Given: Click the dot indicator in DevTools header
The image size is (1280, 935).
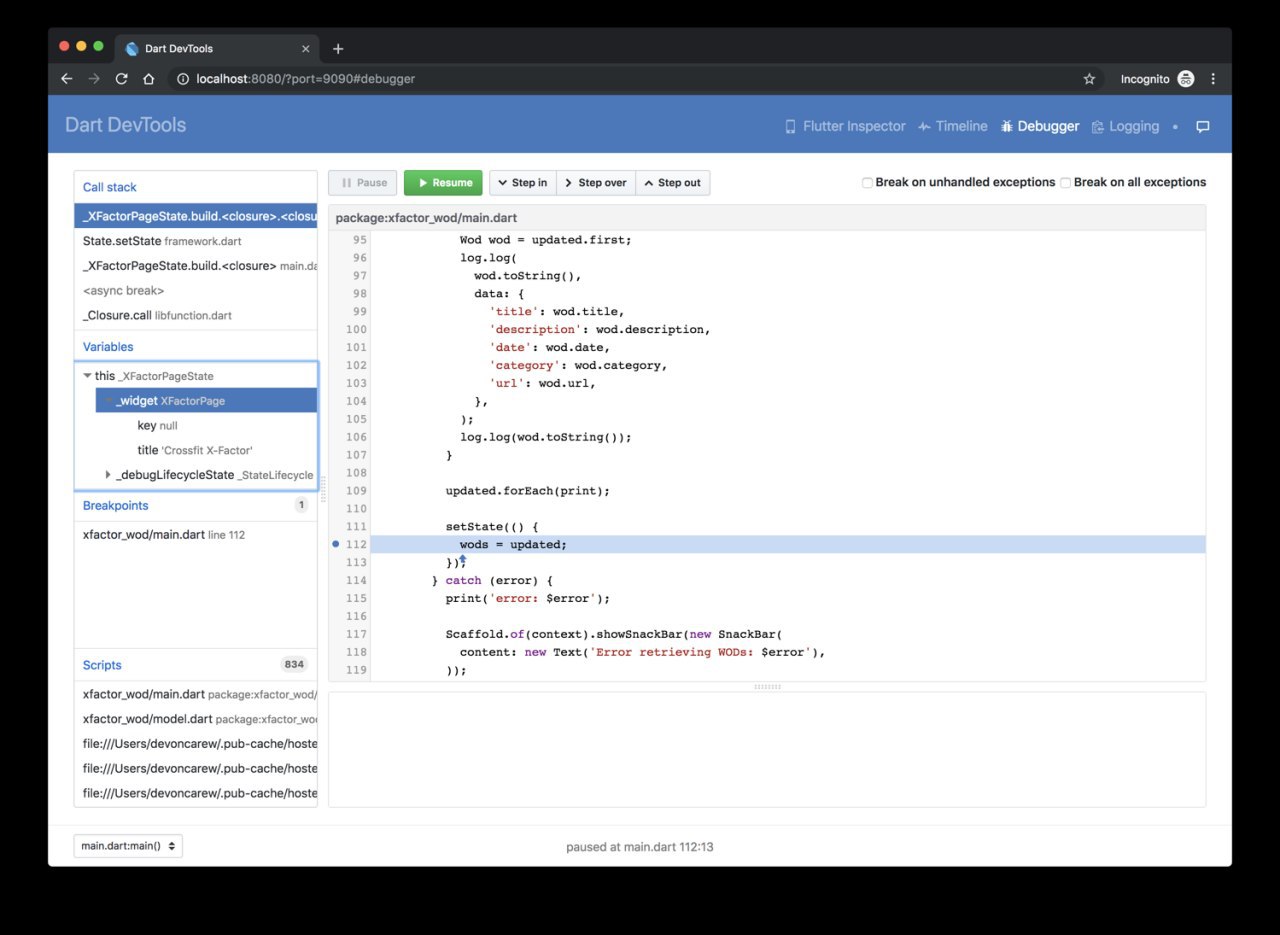Looking at the screenshot, I should (x=1175, y=127).
